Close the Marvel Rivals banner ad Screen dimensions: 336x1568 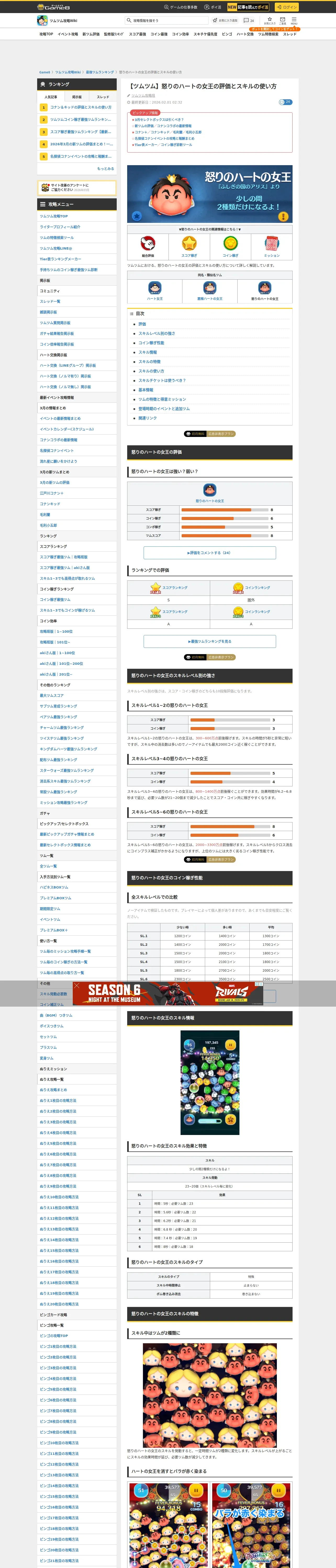77,986
